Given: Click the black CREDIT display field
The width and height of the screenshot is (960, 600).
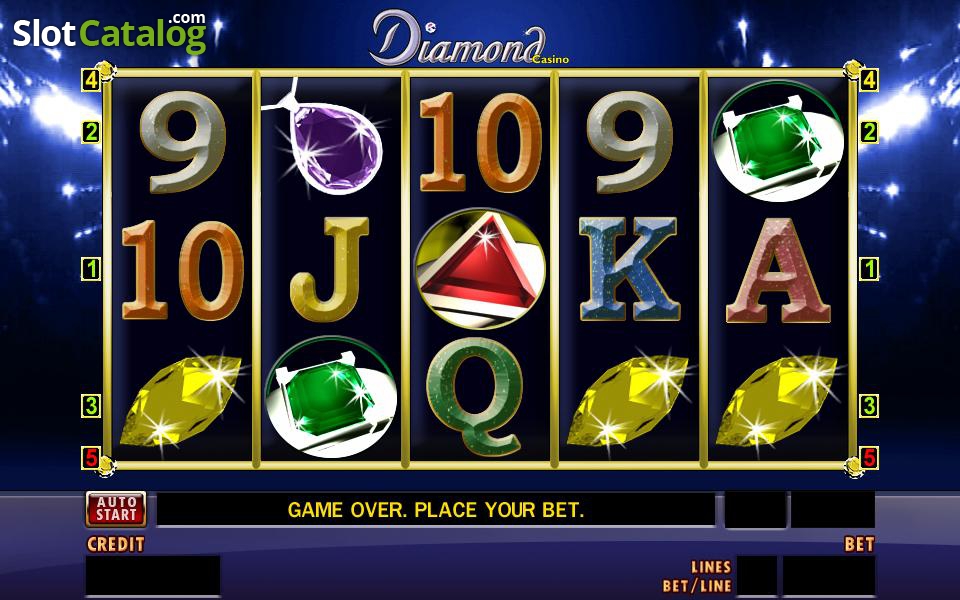Looking at the screenshot, I should [153, 575].
